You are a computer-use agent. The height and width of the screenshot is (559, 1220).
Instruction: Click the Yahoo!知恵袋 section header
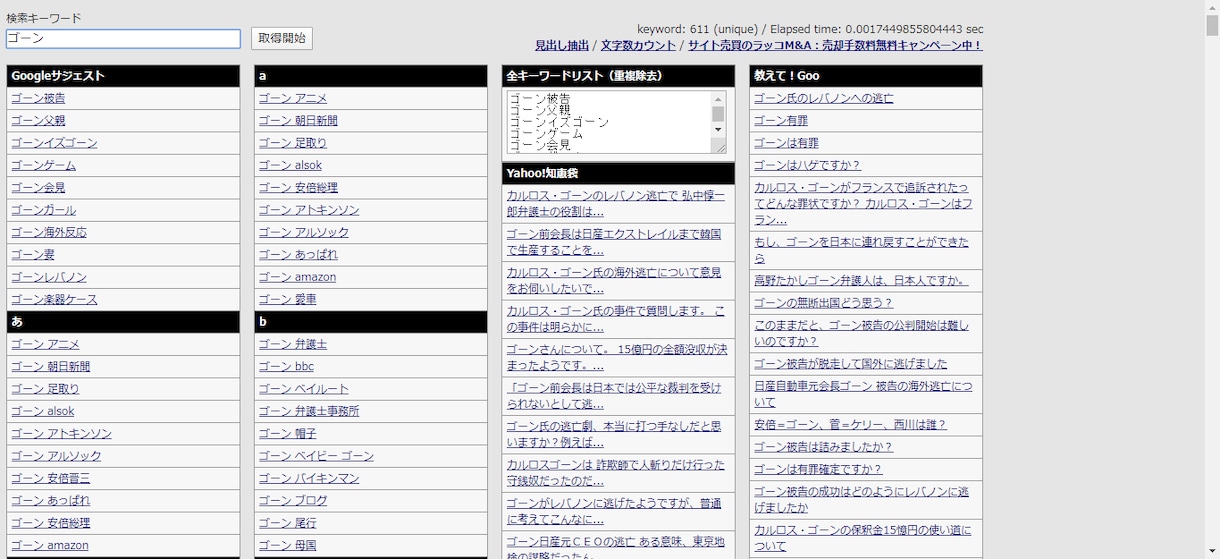point(618,173)
